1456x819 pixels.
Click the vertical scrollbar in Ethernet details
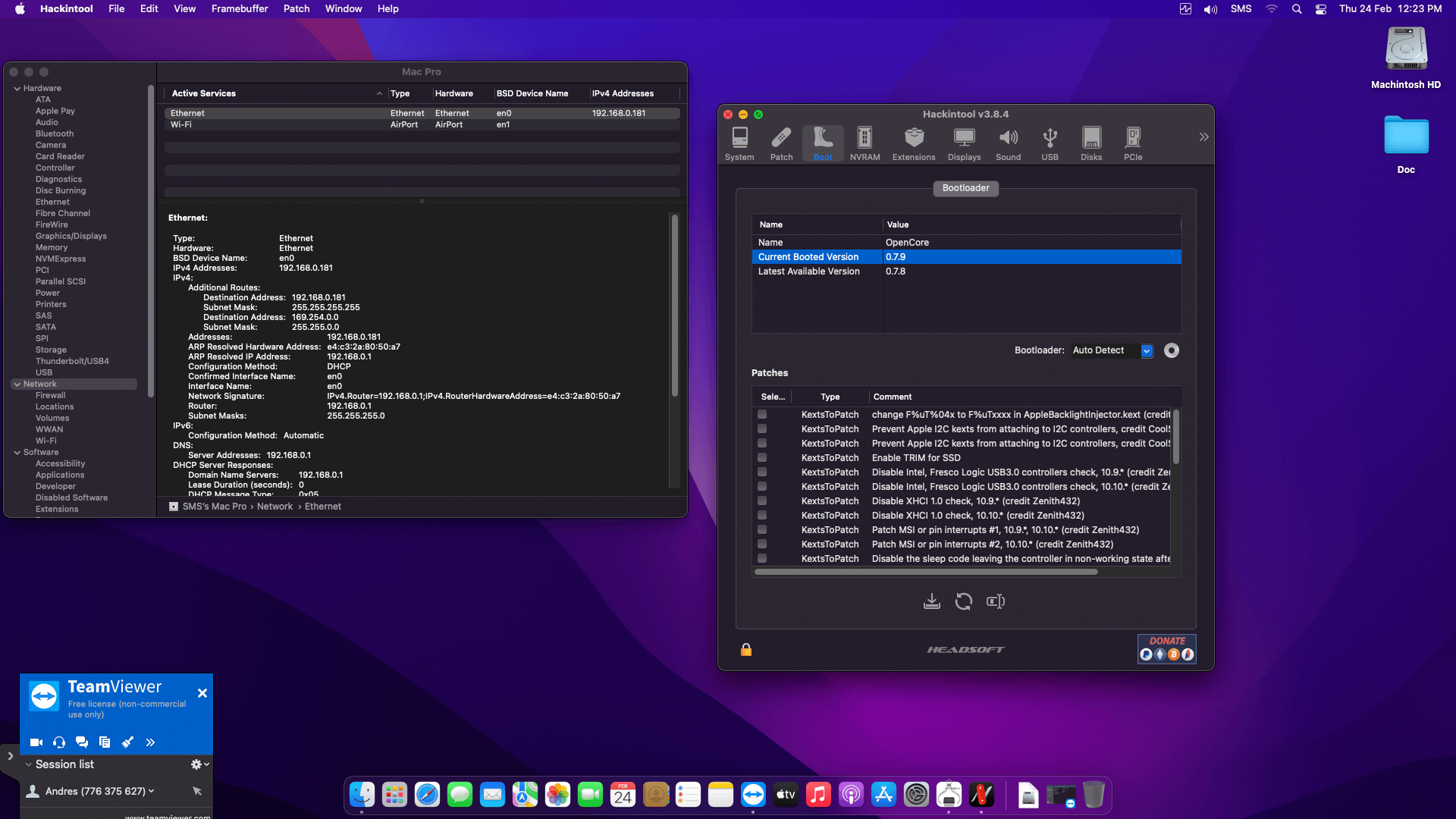tap(674, 306)
